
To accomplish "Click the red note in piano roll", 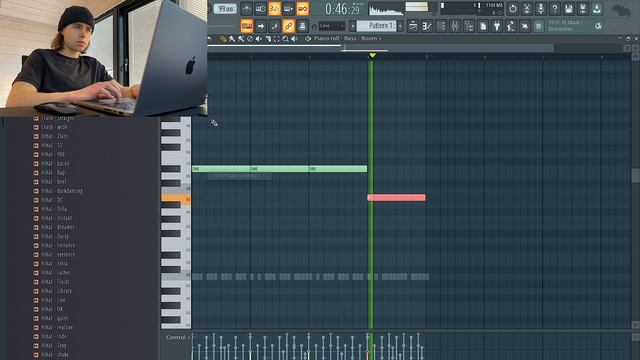I will [396, 198].
